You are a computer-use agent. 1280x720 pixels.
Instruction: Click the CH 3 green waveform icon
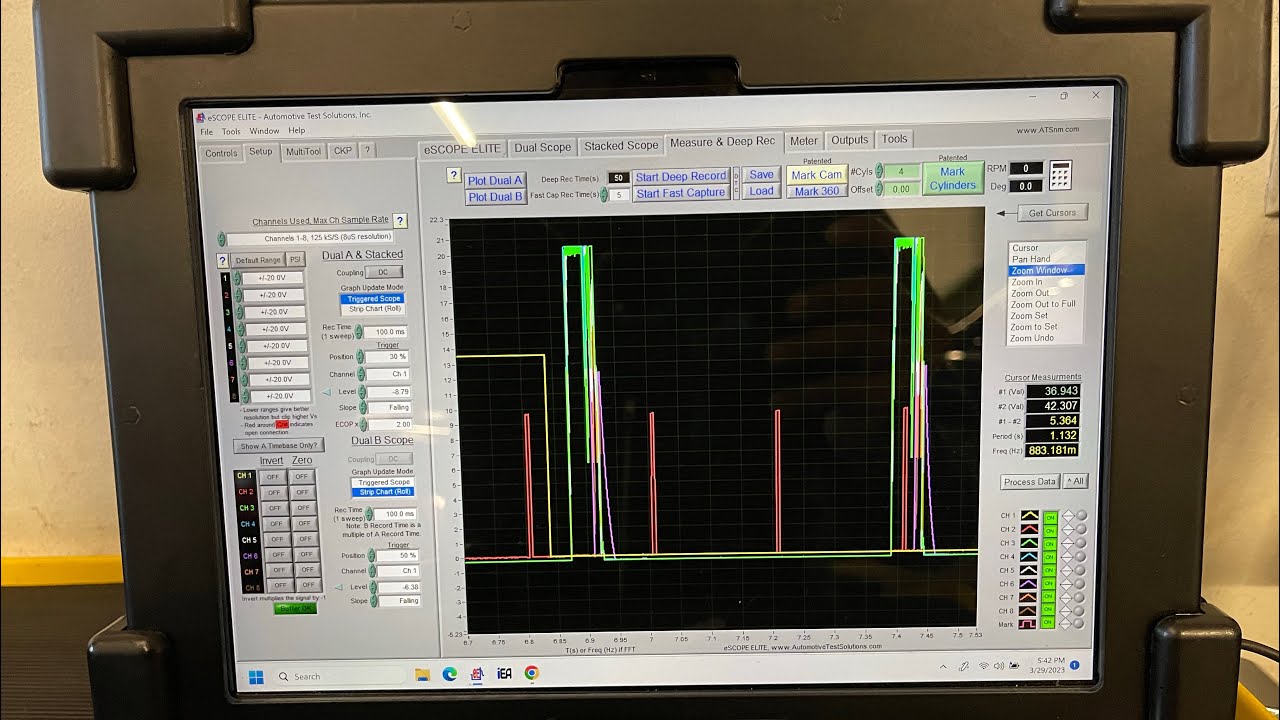(1030, 543)
